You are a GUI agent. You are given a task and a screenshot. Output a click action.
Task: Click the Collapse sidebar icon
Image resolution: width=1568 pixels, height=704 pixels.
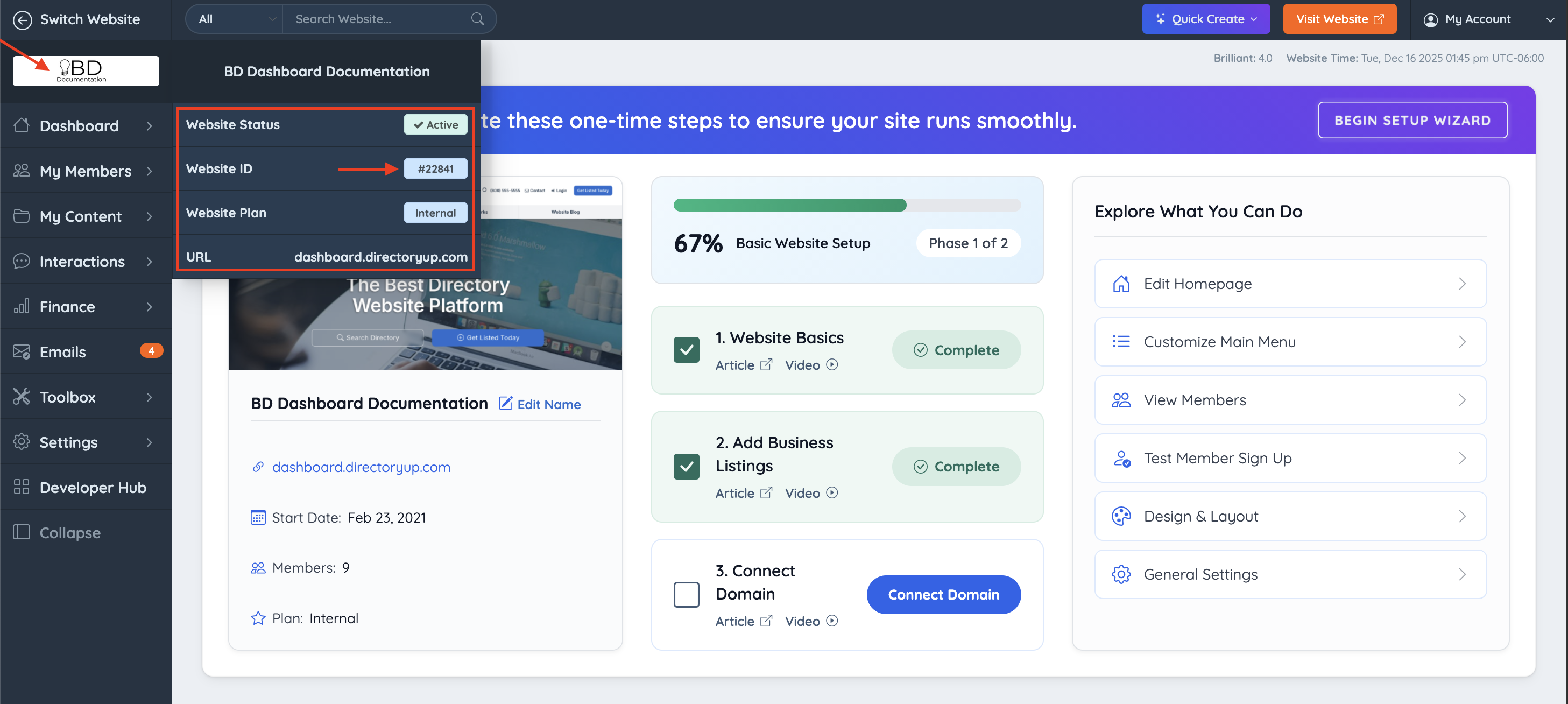coord(22,532)
